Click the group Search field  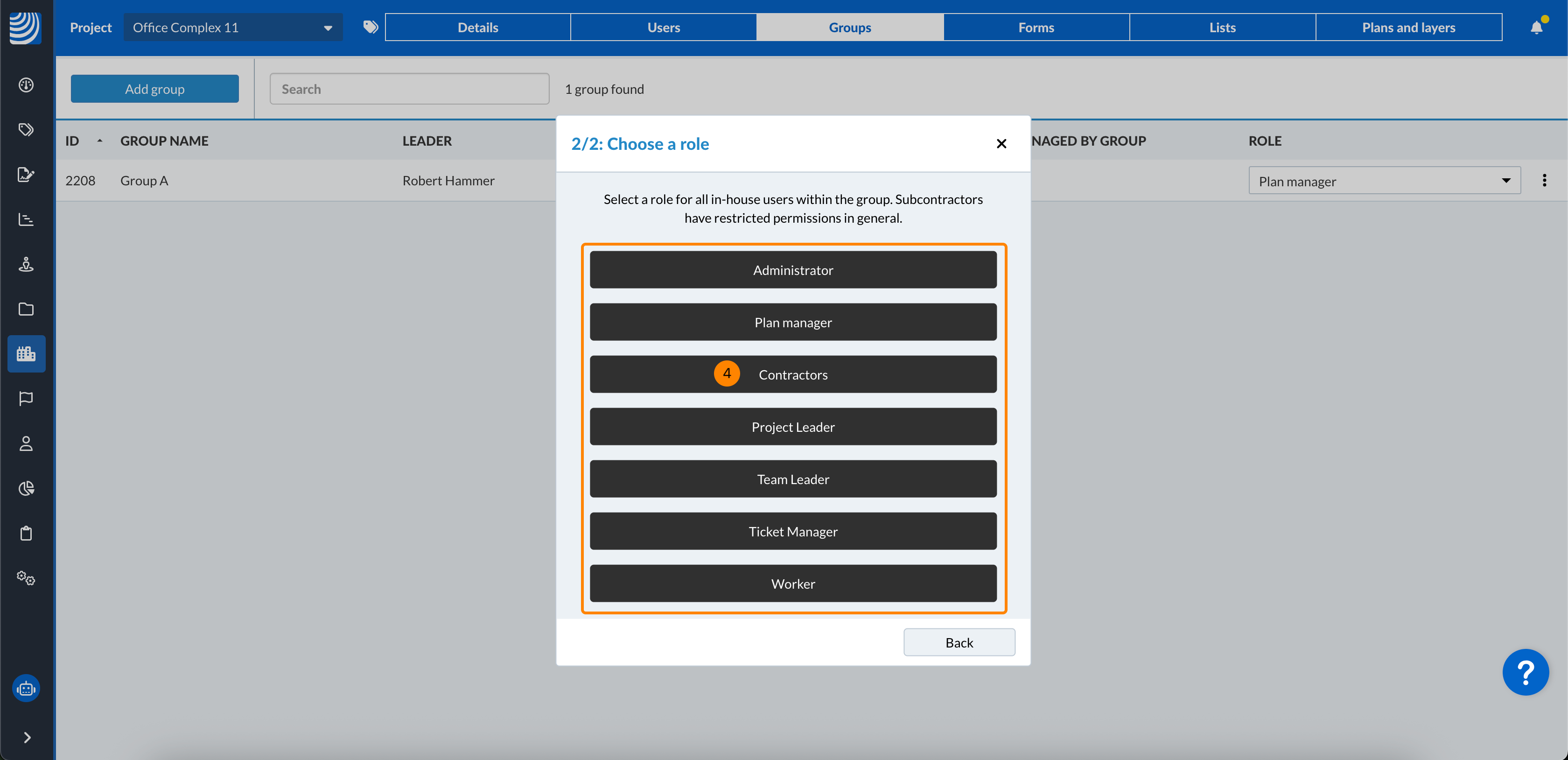(x=409, y=89)
